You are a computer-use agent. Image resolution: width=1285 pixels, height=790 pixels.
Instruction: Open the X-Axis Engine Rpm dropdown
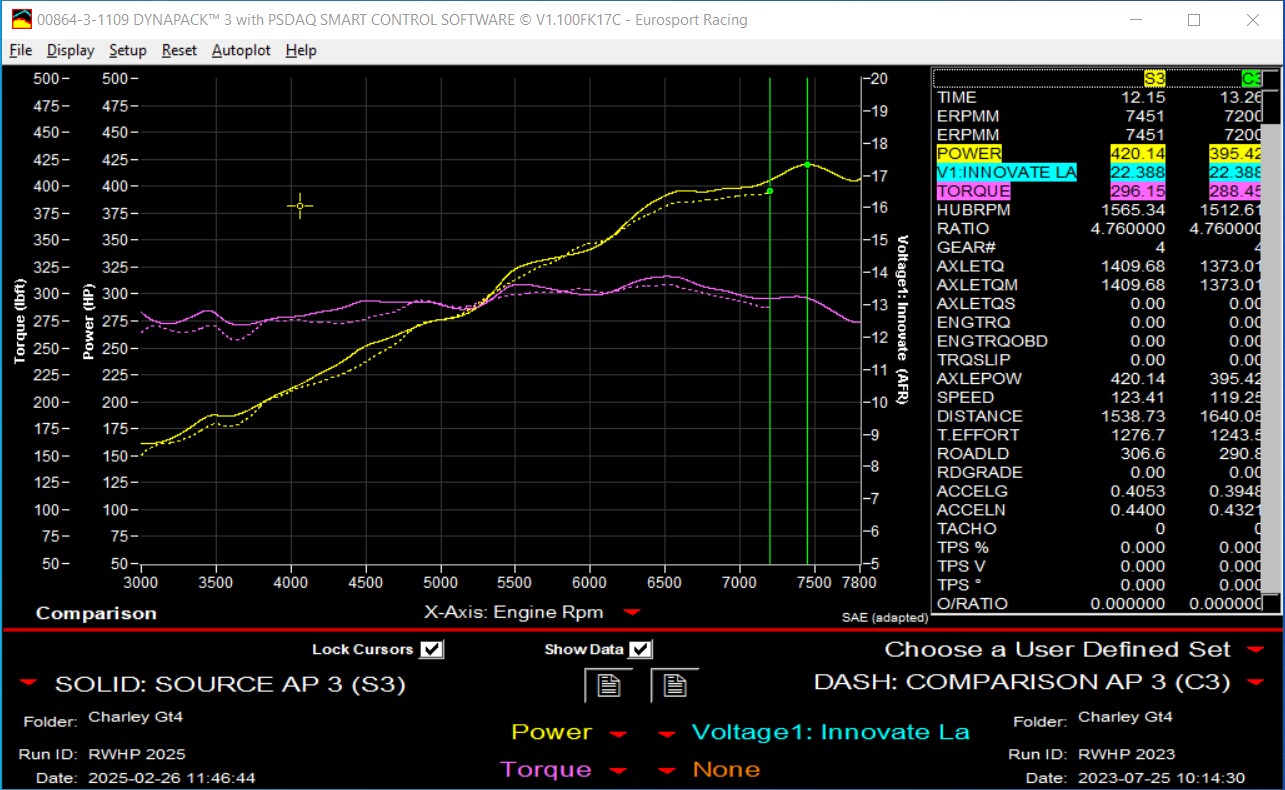coord(630,613)
